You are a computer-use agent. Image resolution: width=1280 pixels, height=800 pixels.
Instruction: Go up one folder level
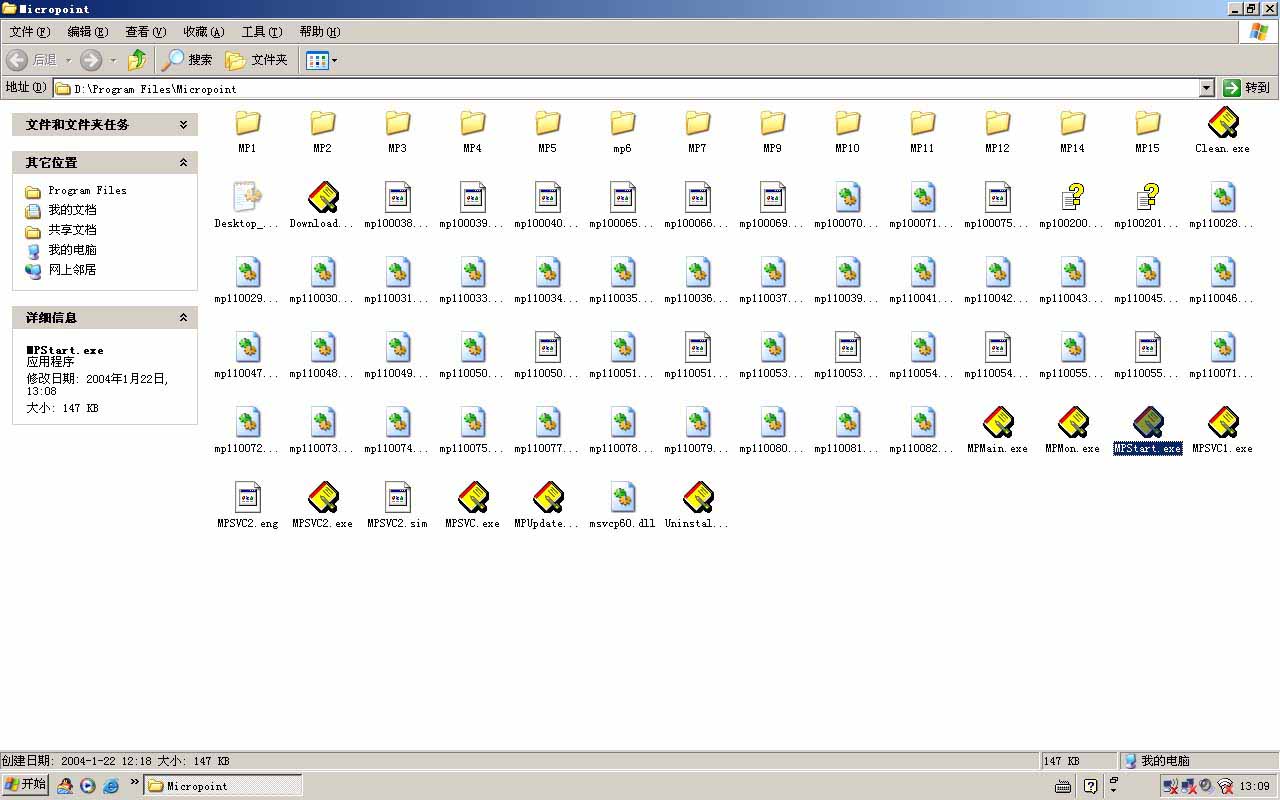click(x=137, y=60)
